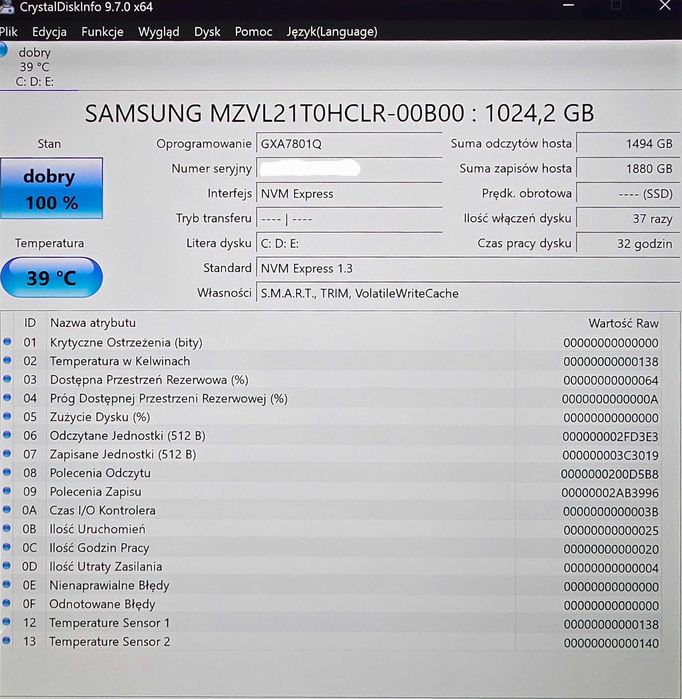Open the Język(Language) menu
682x699 pixels.
[332, 32]
